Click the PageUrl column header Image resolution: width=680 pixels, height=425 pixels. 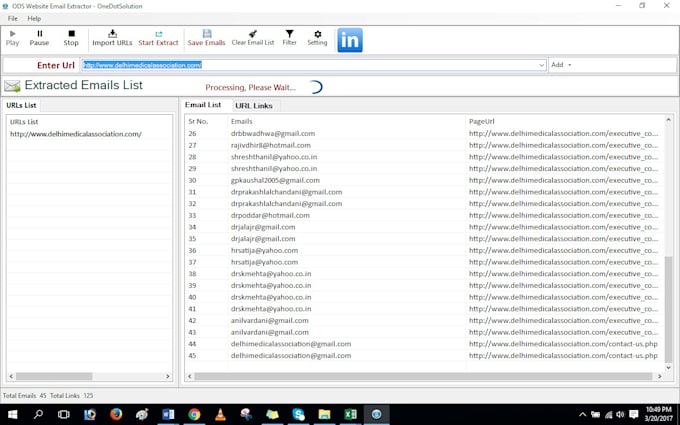[x=481, y=121]
